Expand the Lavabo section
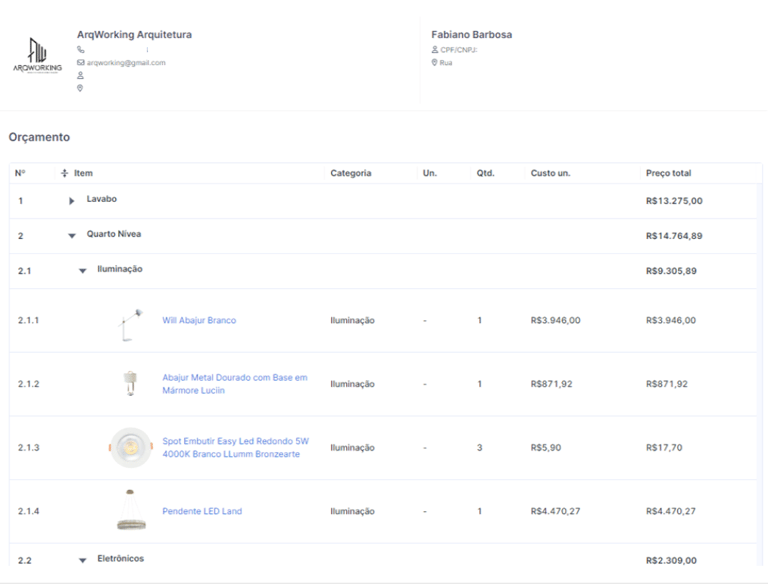The image size is (768, 584). click(72, 201)
